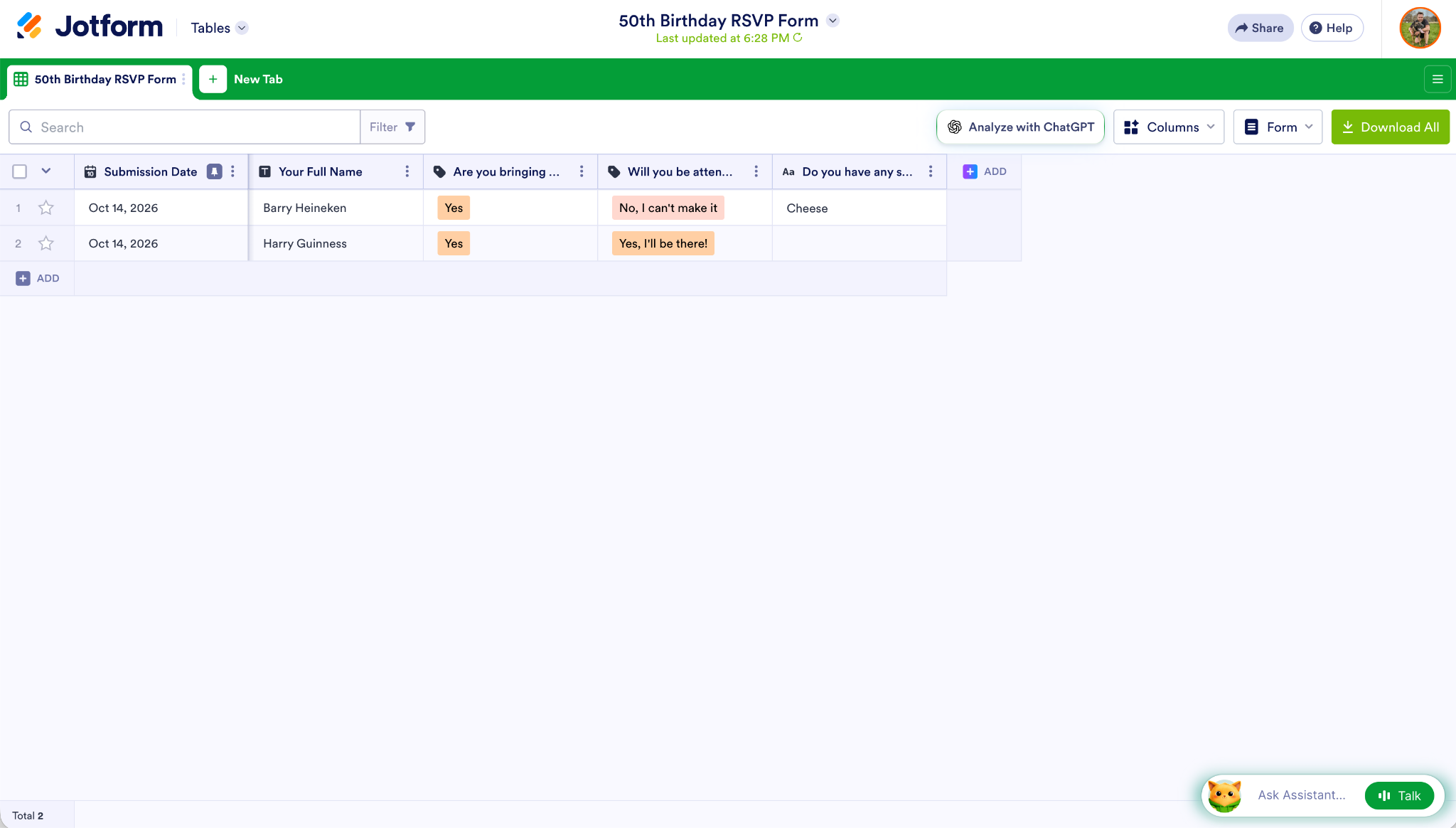Click the search magnifier icon
The width and height of the screenshot is (1456, 828).
(26, 127)
